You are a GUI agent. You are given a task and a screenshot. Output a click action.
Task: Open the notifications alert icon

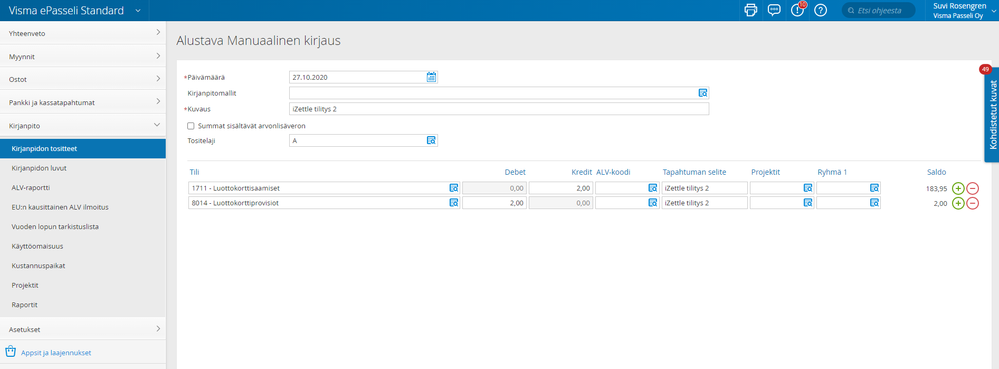click(797, 10)
